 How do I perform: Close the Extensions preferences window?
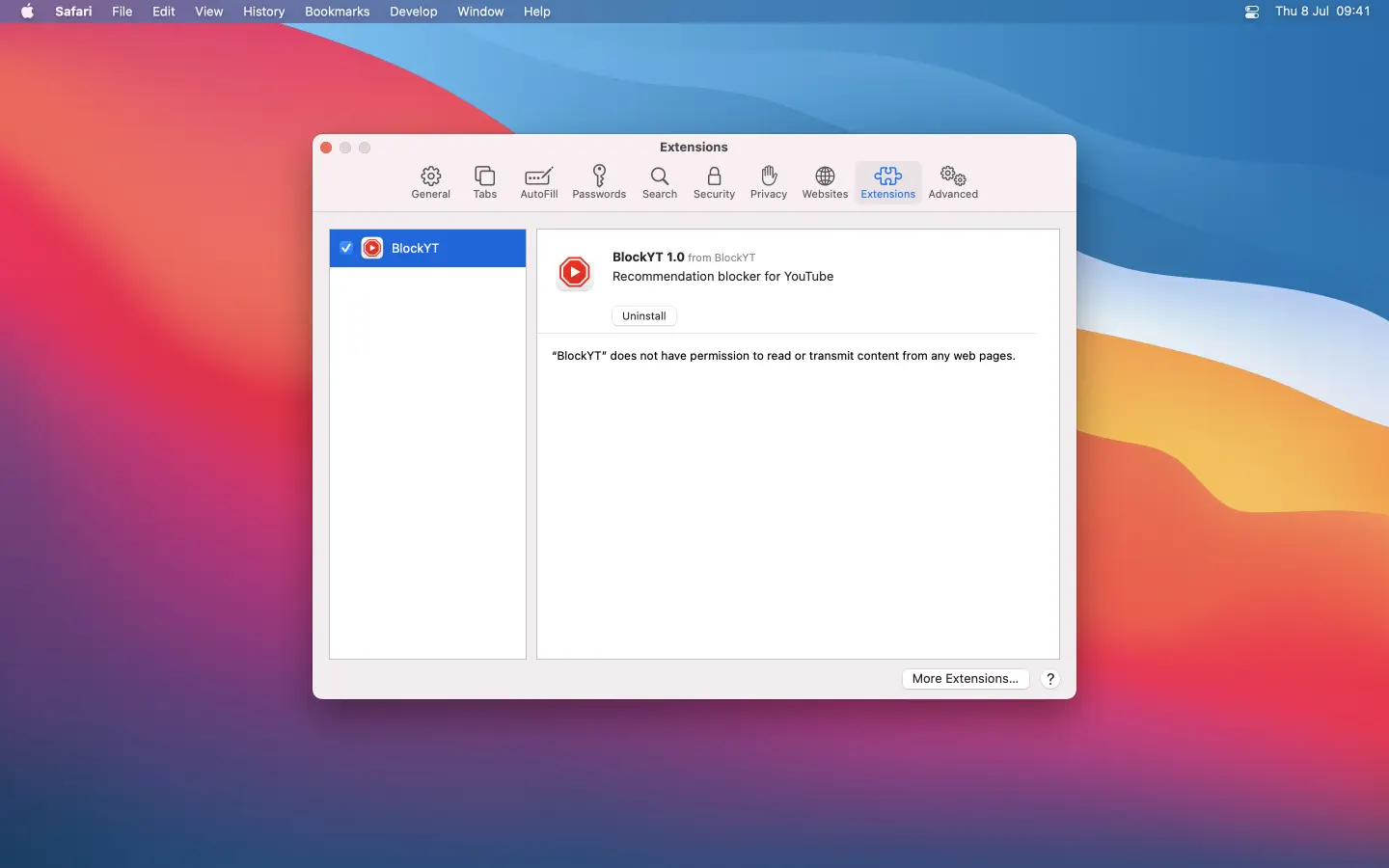click(x=326, y=148)
